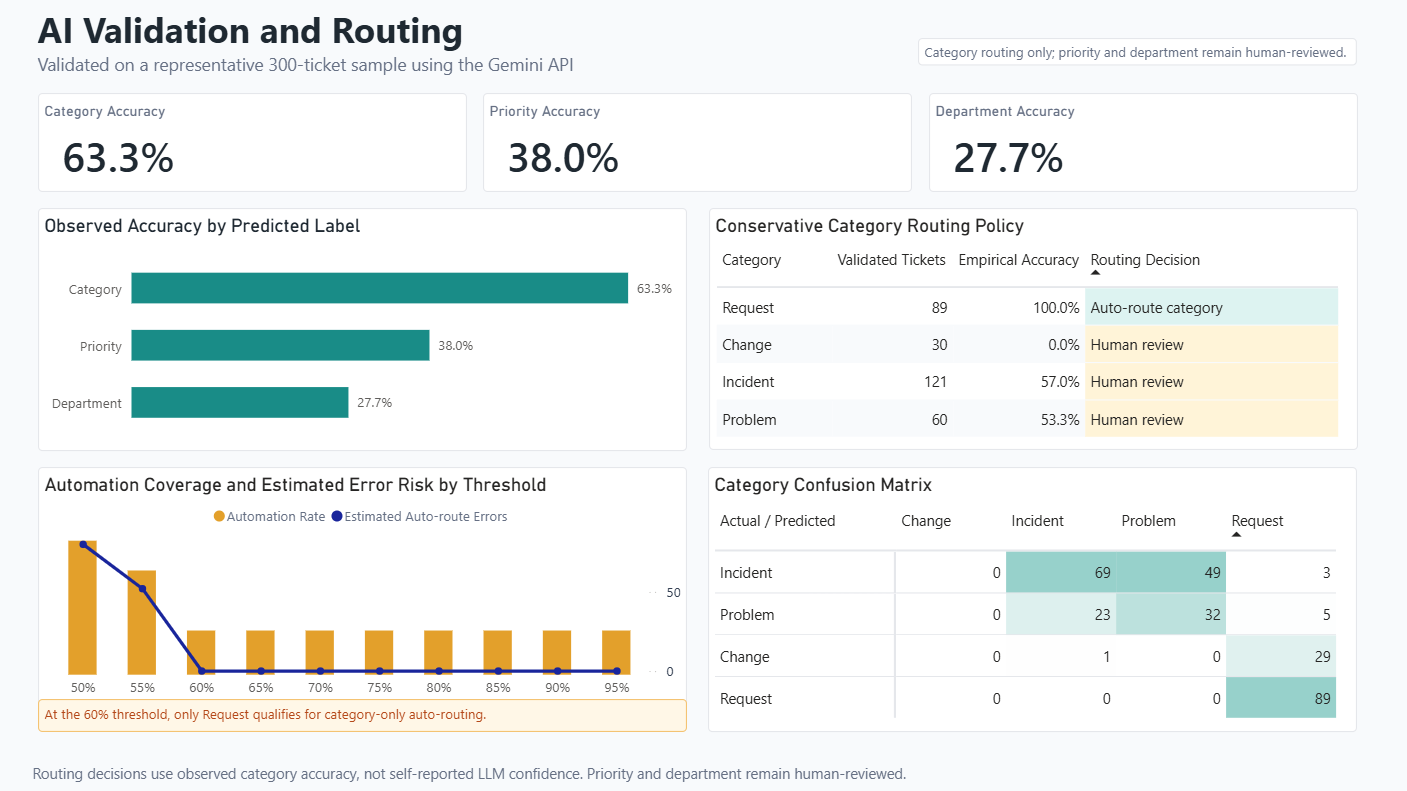Click the Category column header in routing table
Viewport: 1407px width, 791px height.
tap(751, 260)
